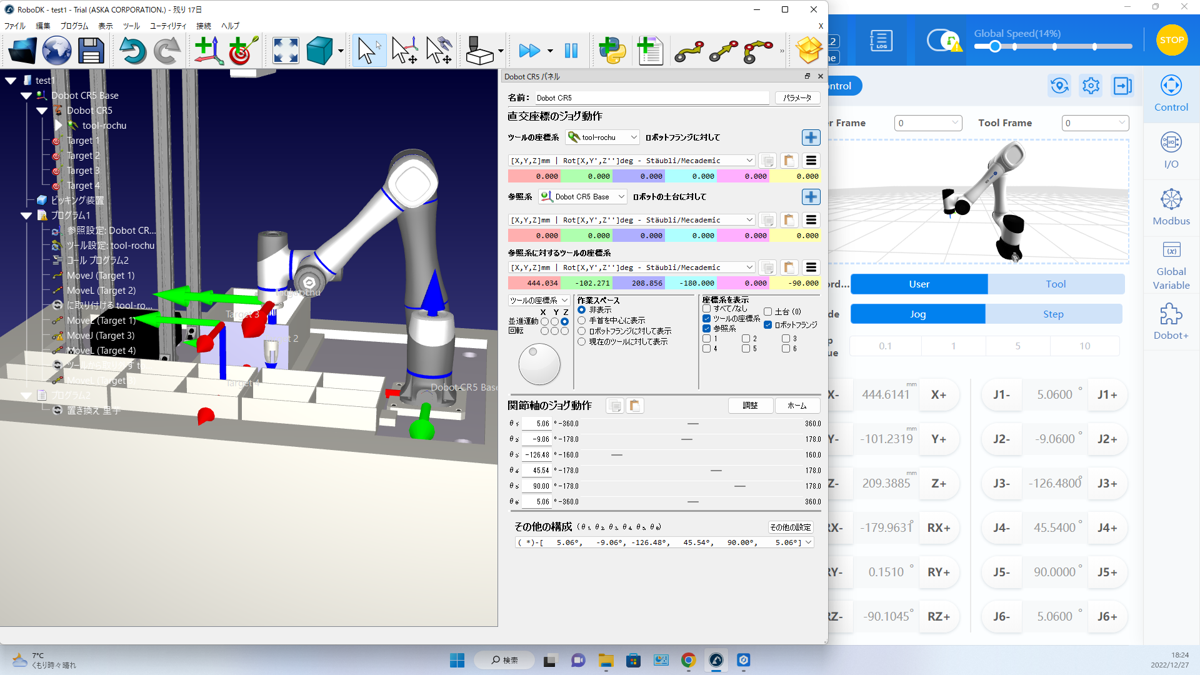Open the Dobot CR5 Base reference dropdown
Screen dimensions: 1200x675
point(583,197)
